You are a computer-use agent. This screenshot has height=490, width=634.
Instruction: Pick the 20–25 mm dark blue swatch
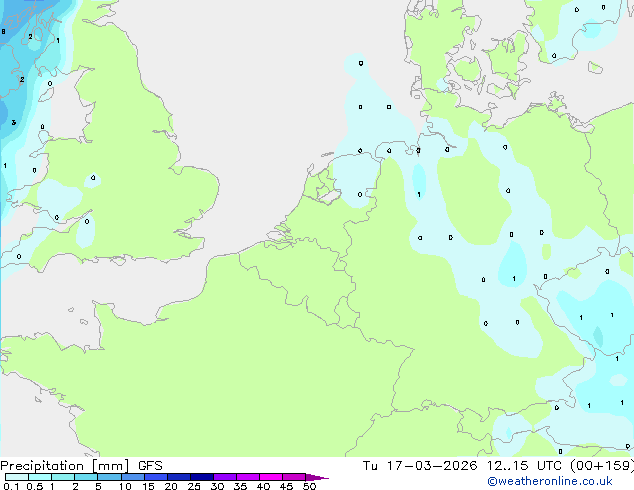click(179, 477)
